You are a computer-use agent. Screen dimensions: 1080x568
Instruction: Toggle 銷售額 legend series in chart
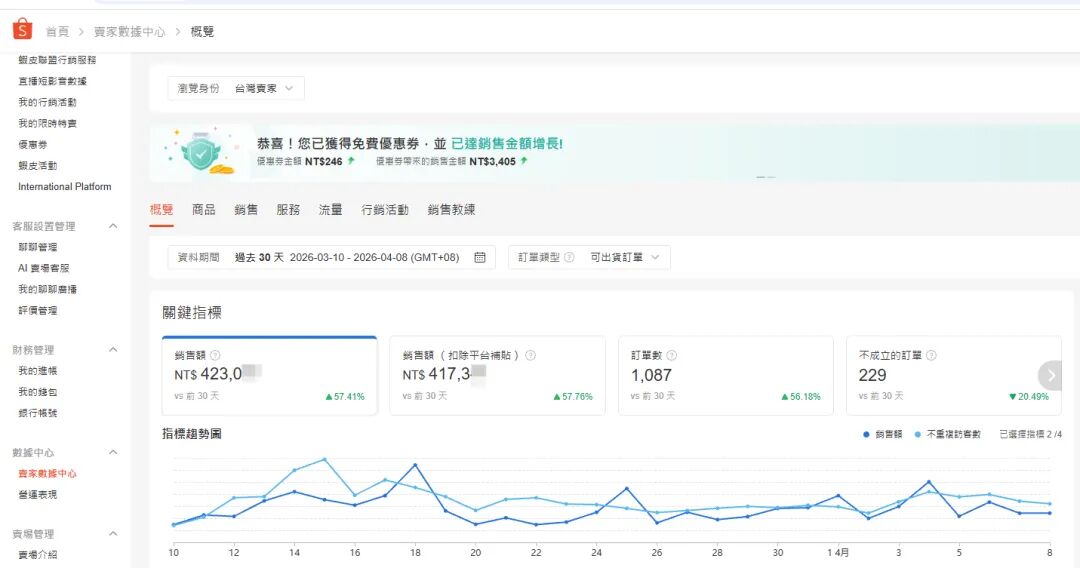pyautogui.click(x=883, y=434)
